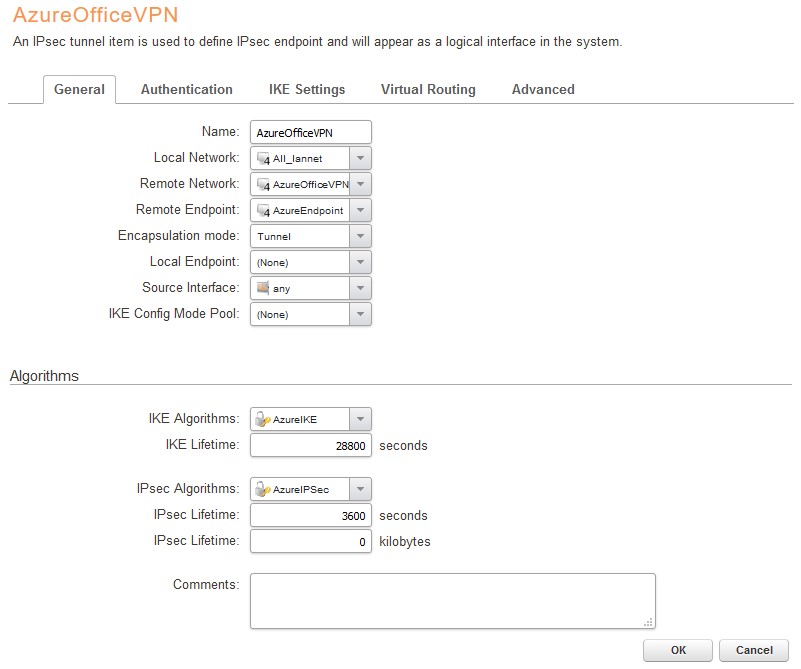The height and width of the screenshot is (669, 801).
Task: Click the AzureOfficeVPN network icon in Remote Network
Action: pos(263,184)
